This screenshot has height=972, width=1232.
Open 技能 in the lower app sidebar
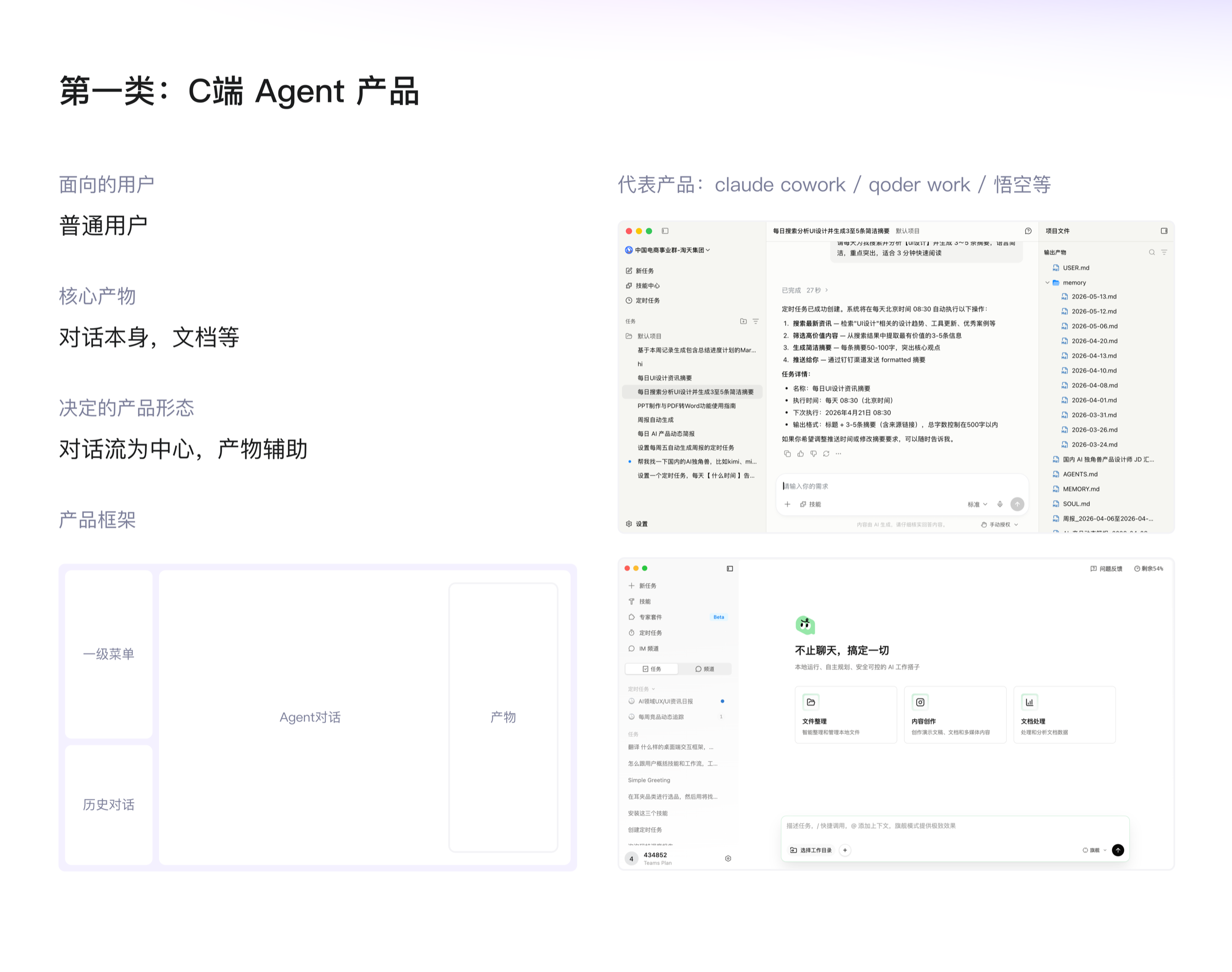(x=639, y=601)
